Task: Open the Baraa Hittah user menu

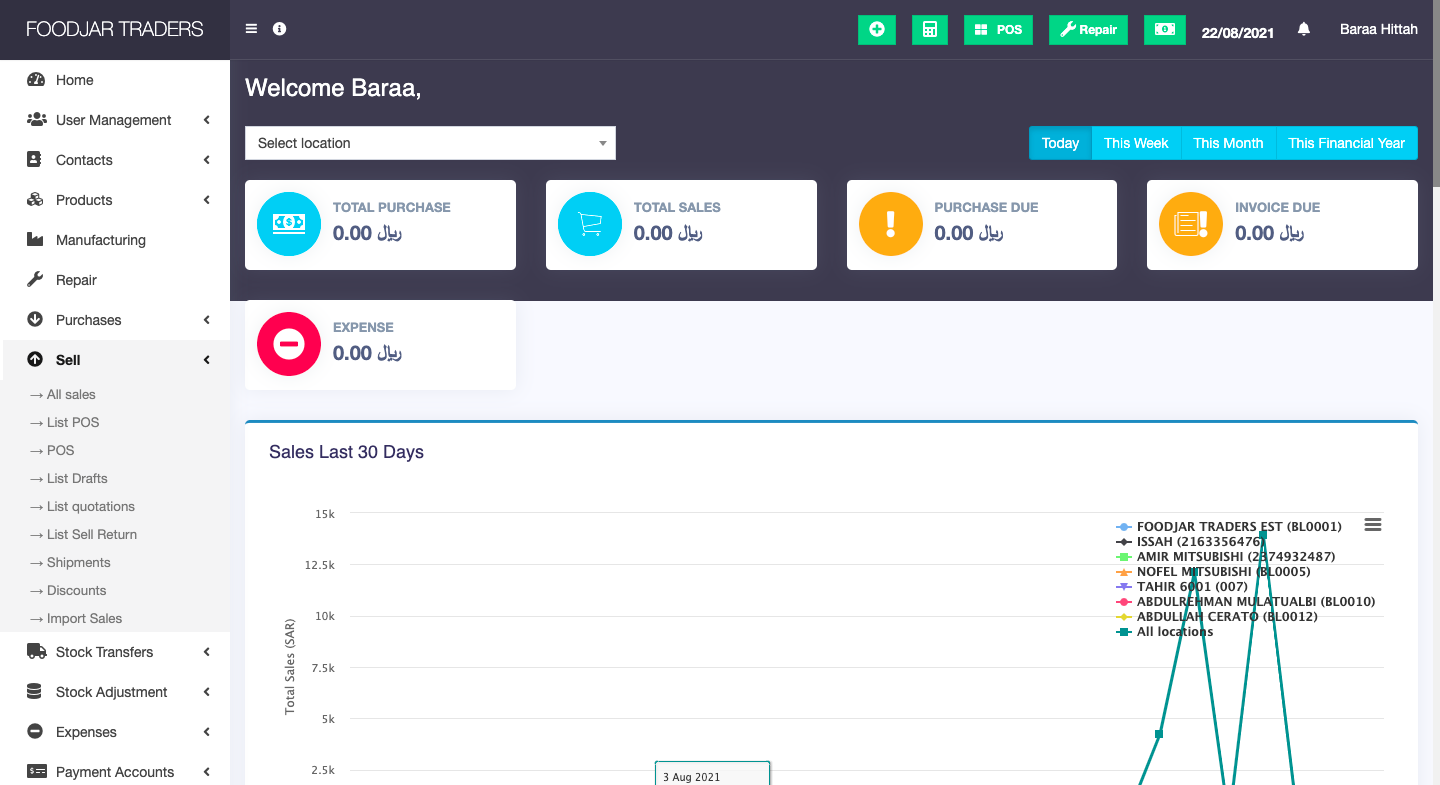Action: coord(1379,29)
